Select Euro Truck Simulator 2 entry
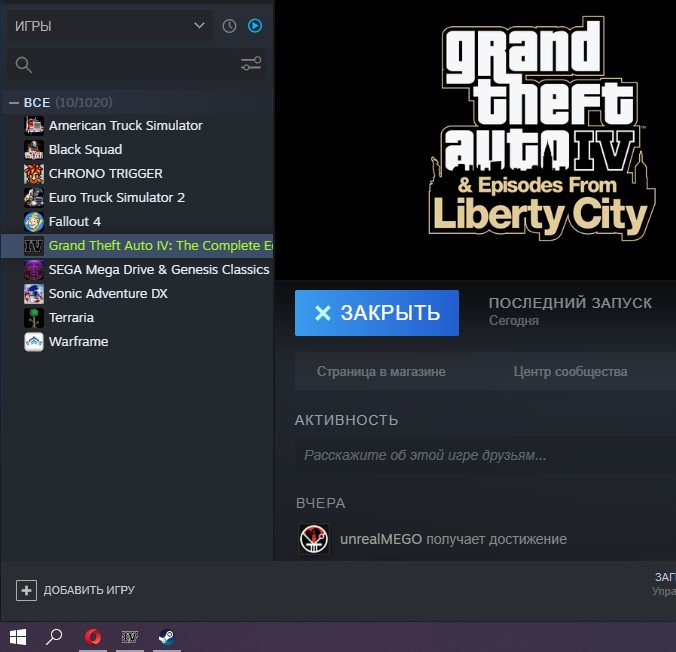The width and height of the screenshot is (676, 652). 137,197
